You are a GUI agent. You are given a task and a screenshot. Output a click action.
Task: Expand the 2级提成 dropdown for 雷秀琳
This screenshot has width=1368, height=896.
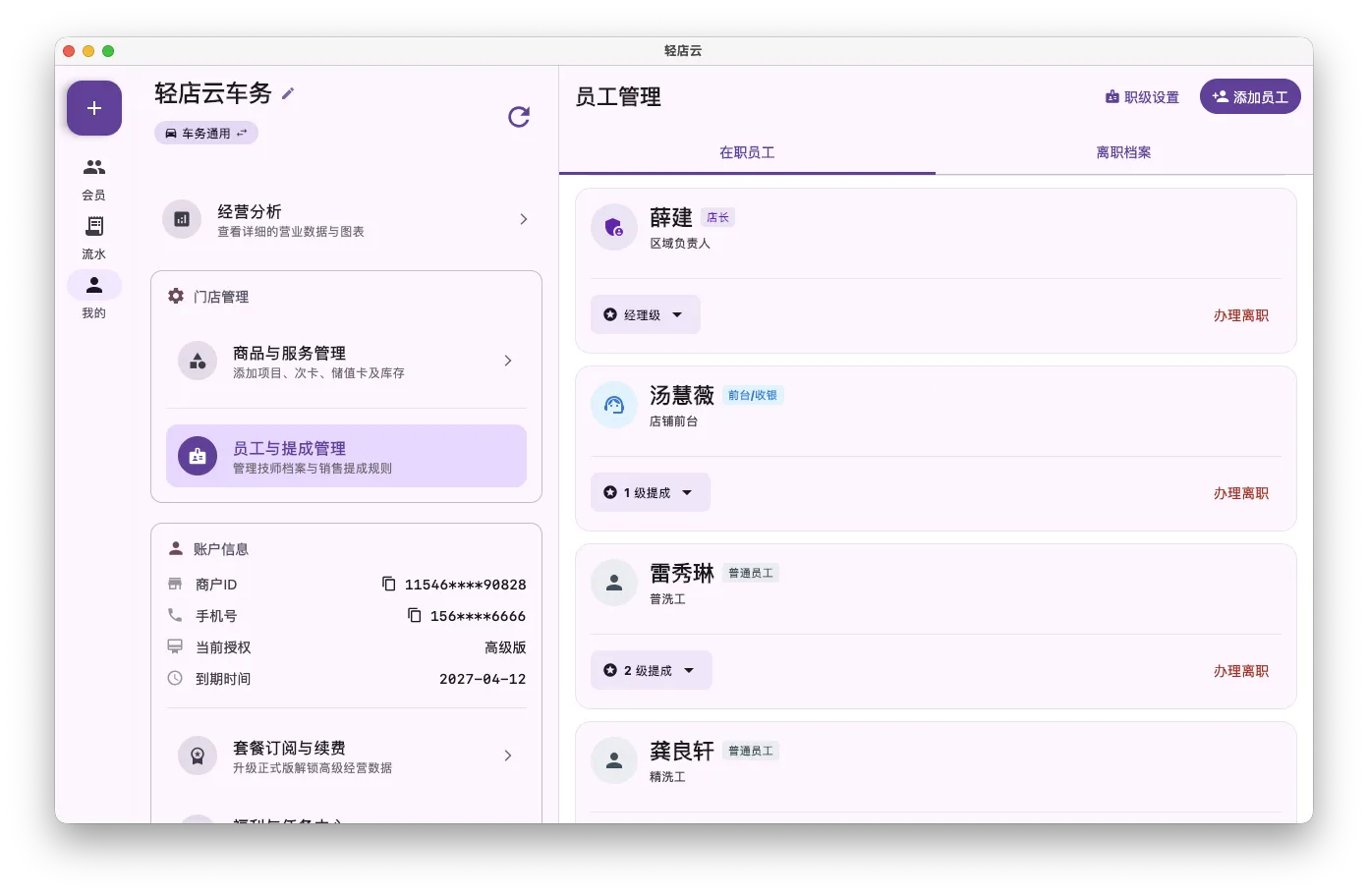click(x=651, y=670)
